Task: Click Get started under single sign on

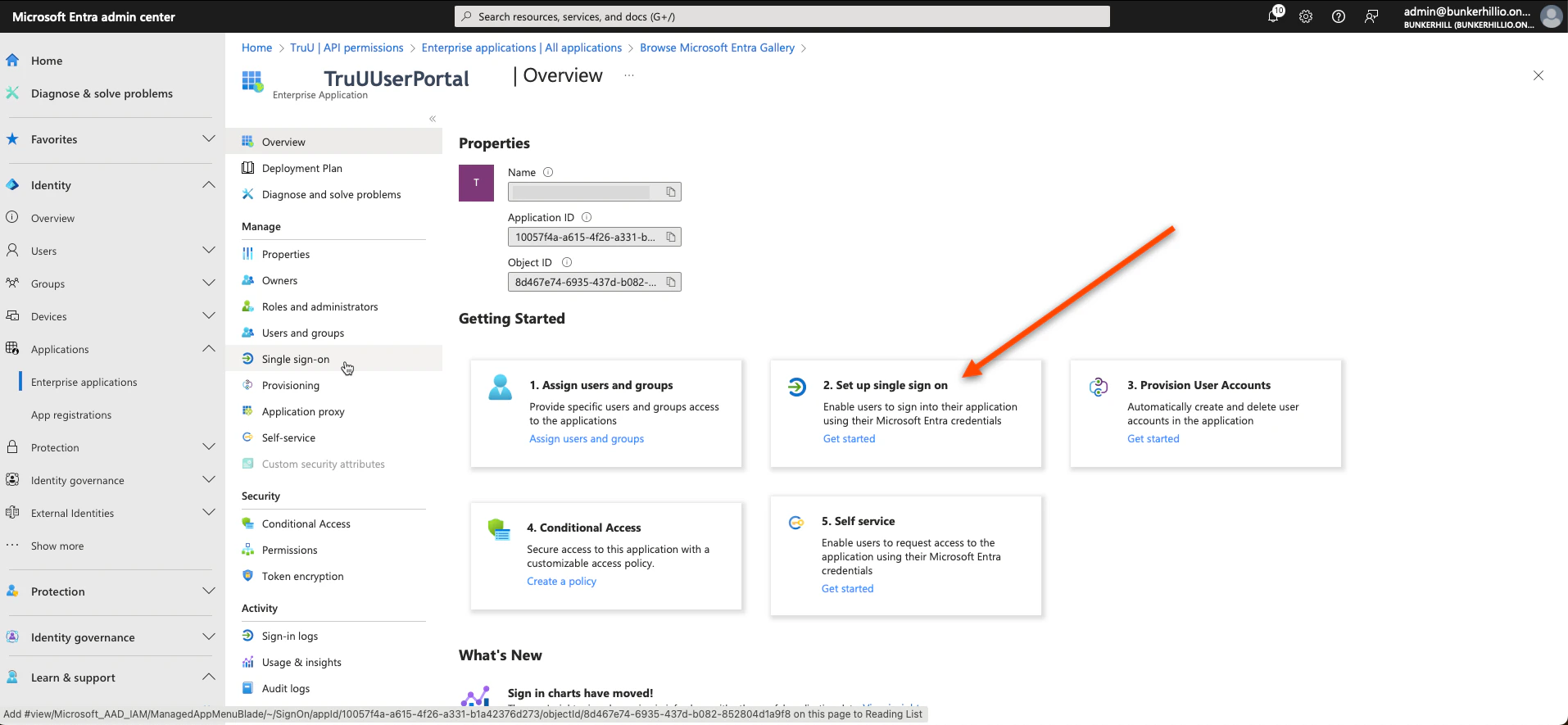Action: pyautogui.click(x=849, y=438)
